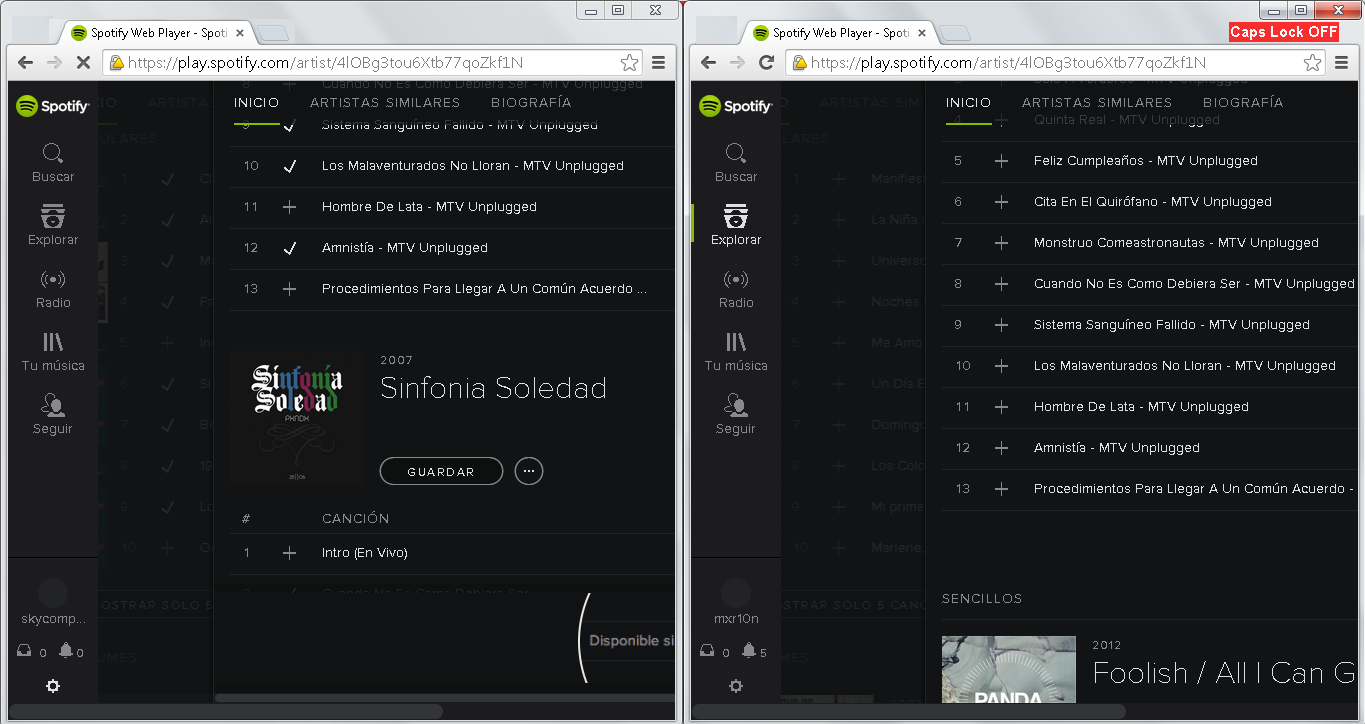Save Cita En El Quirófano track
The height and width of the screenshot is (724, 1365).
click(1002, 202)
